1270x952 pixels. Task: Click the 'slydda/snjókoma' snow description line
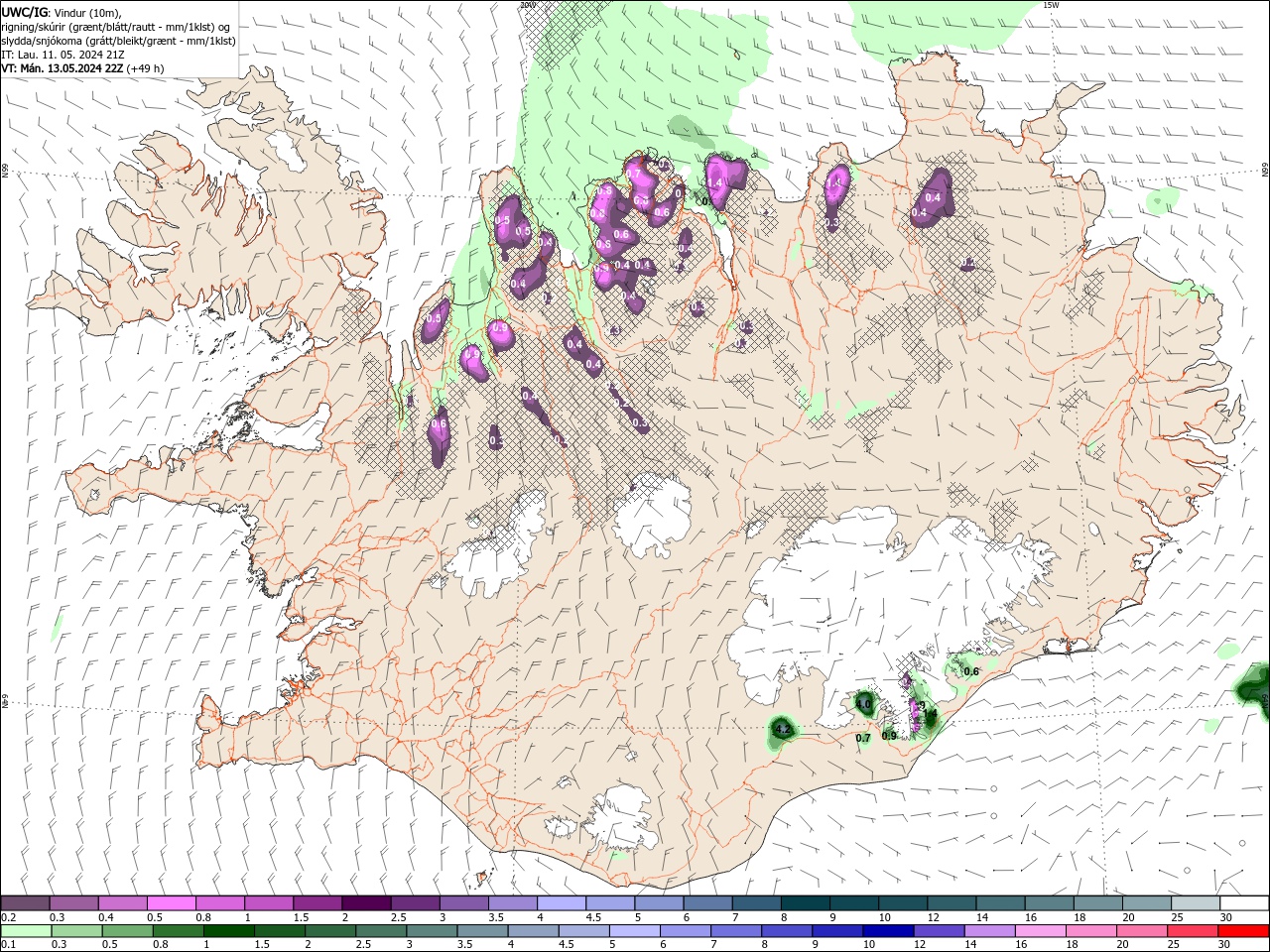pyautogui.click(x=119, y=41)
